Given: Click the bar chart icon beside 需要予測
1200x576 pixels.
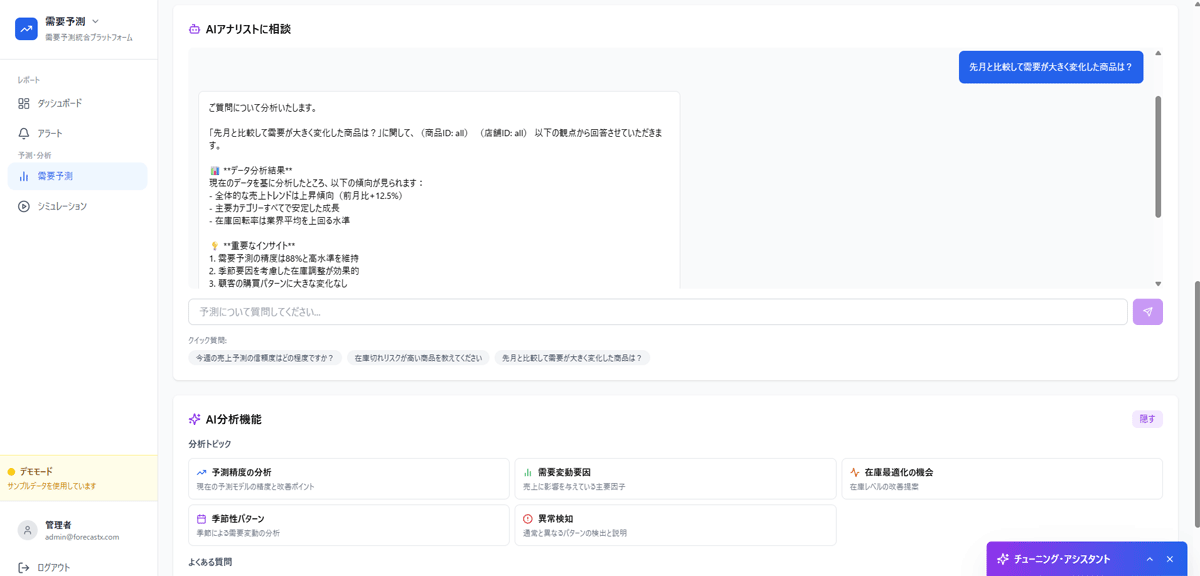Looking at the screenshot, I should click(24, 176).
